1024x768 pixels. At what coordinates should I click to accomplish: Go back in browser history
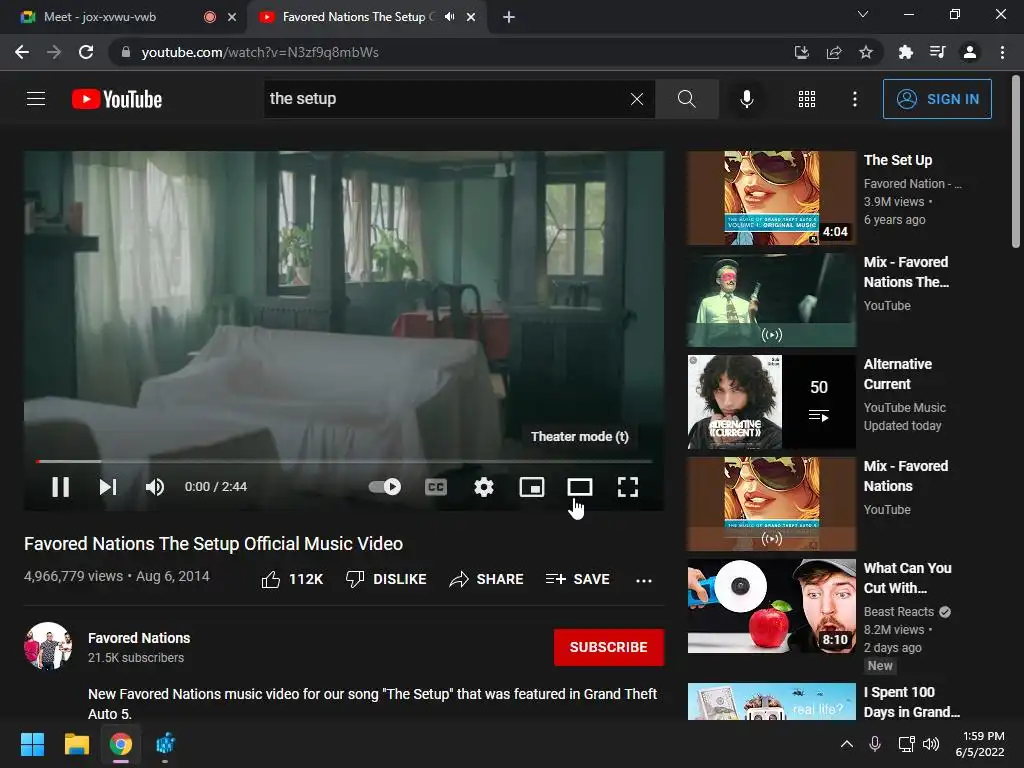point(22,52)
